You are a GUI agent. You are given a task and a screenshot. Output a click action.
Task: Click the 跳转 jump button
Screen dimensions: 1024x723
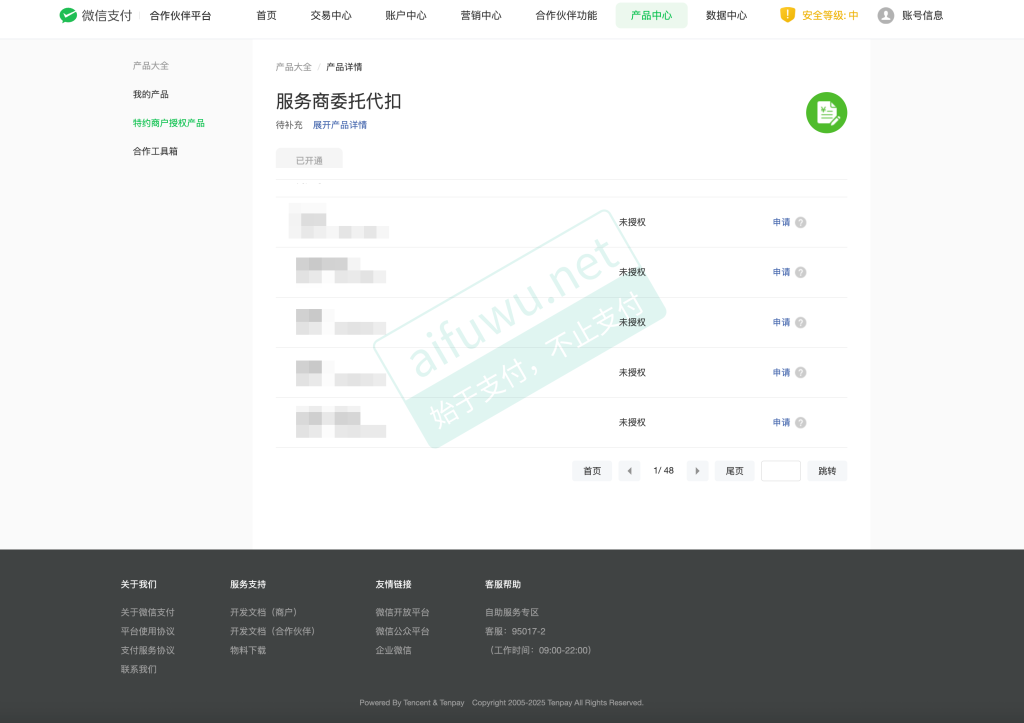tap(827, 471)
